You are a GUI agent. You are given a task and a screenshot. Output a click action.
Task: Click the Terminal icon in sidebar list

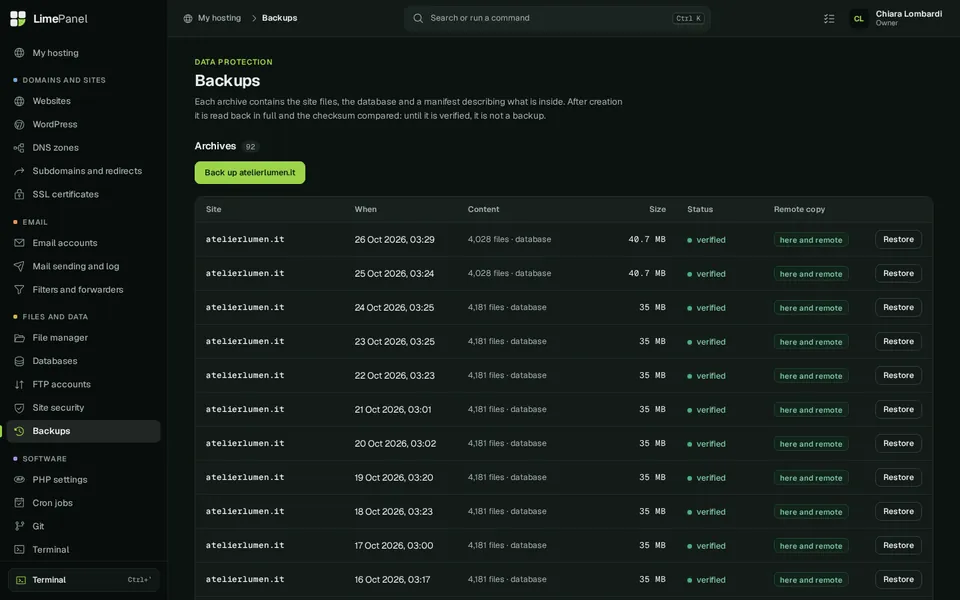pos(20,549)
